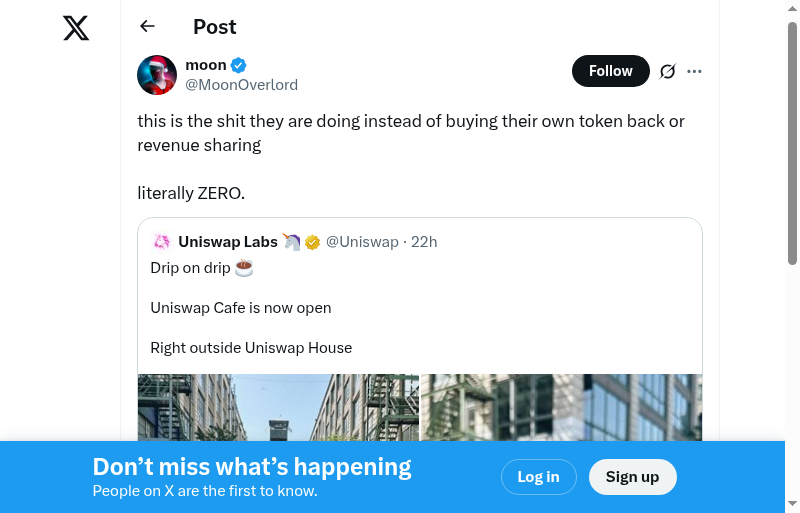Click the X logo icon
This screenshot has height=513, width=800.
[x=76, y=28]
